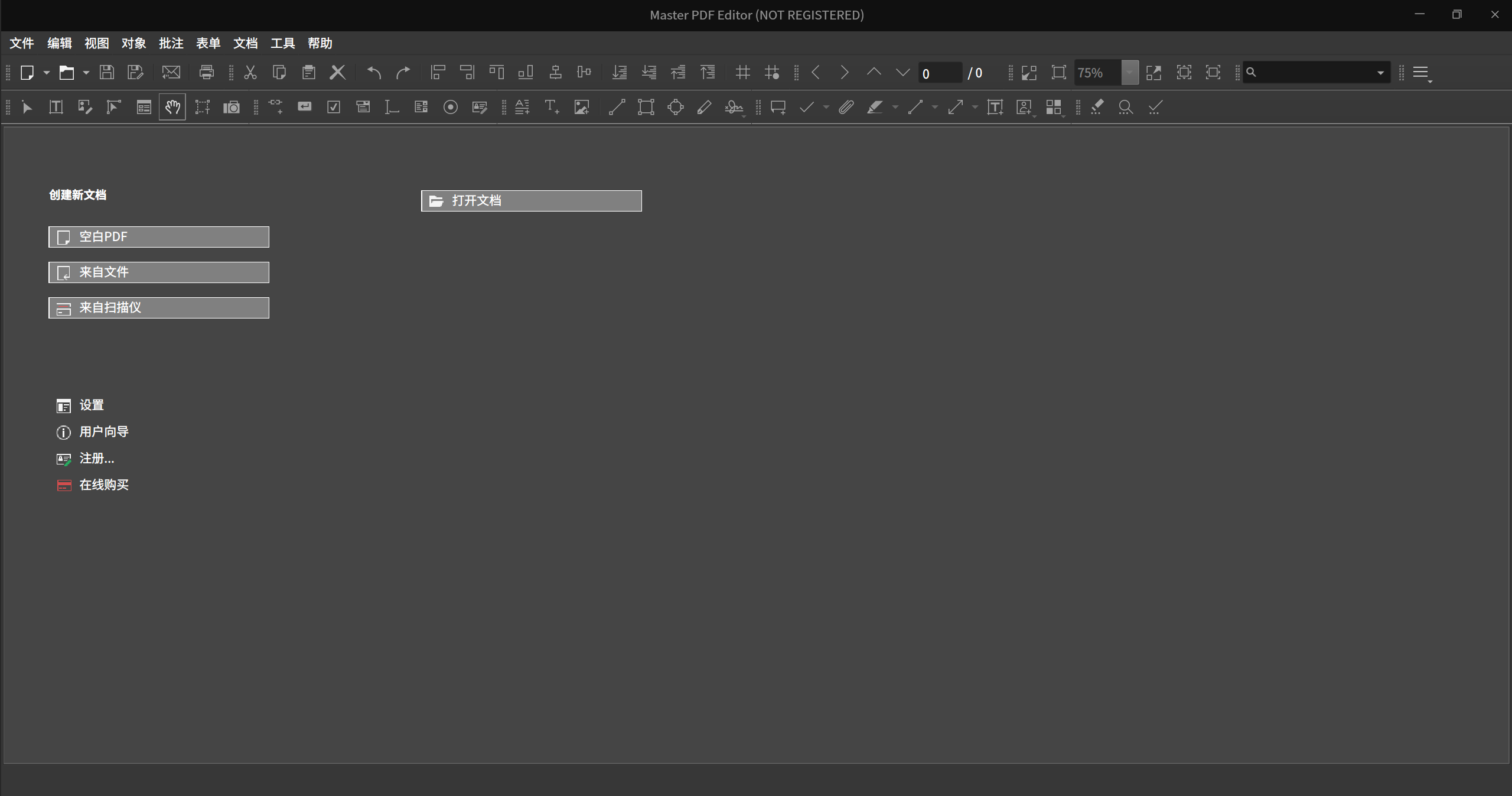Open the 编辑 menu
The width and height of the screenshot is (1512, 796).
[x=59, y=43]
